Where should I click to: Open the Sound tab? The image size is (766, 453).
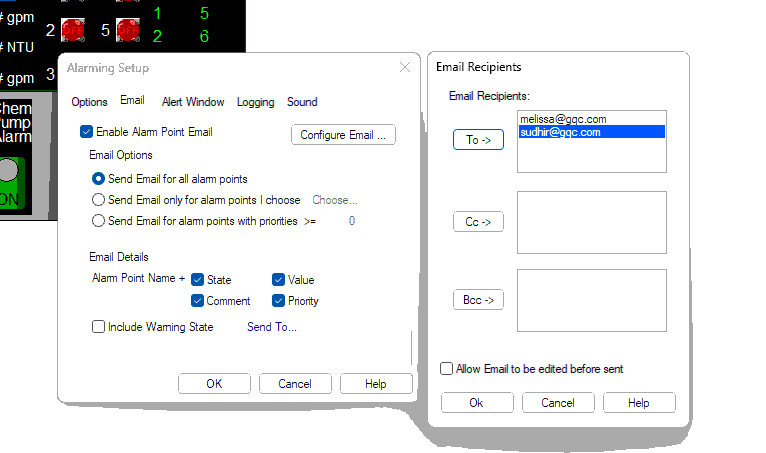click(302, 102)
